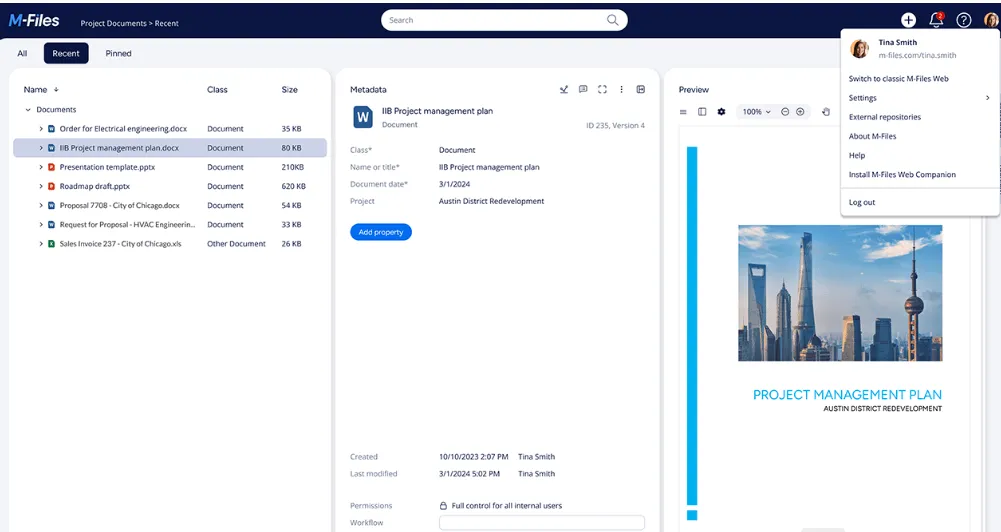This screenshot has height=532, width=1001.
Task: Click the ID 235, Version 4 label
Action: (615, 125)
